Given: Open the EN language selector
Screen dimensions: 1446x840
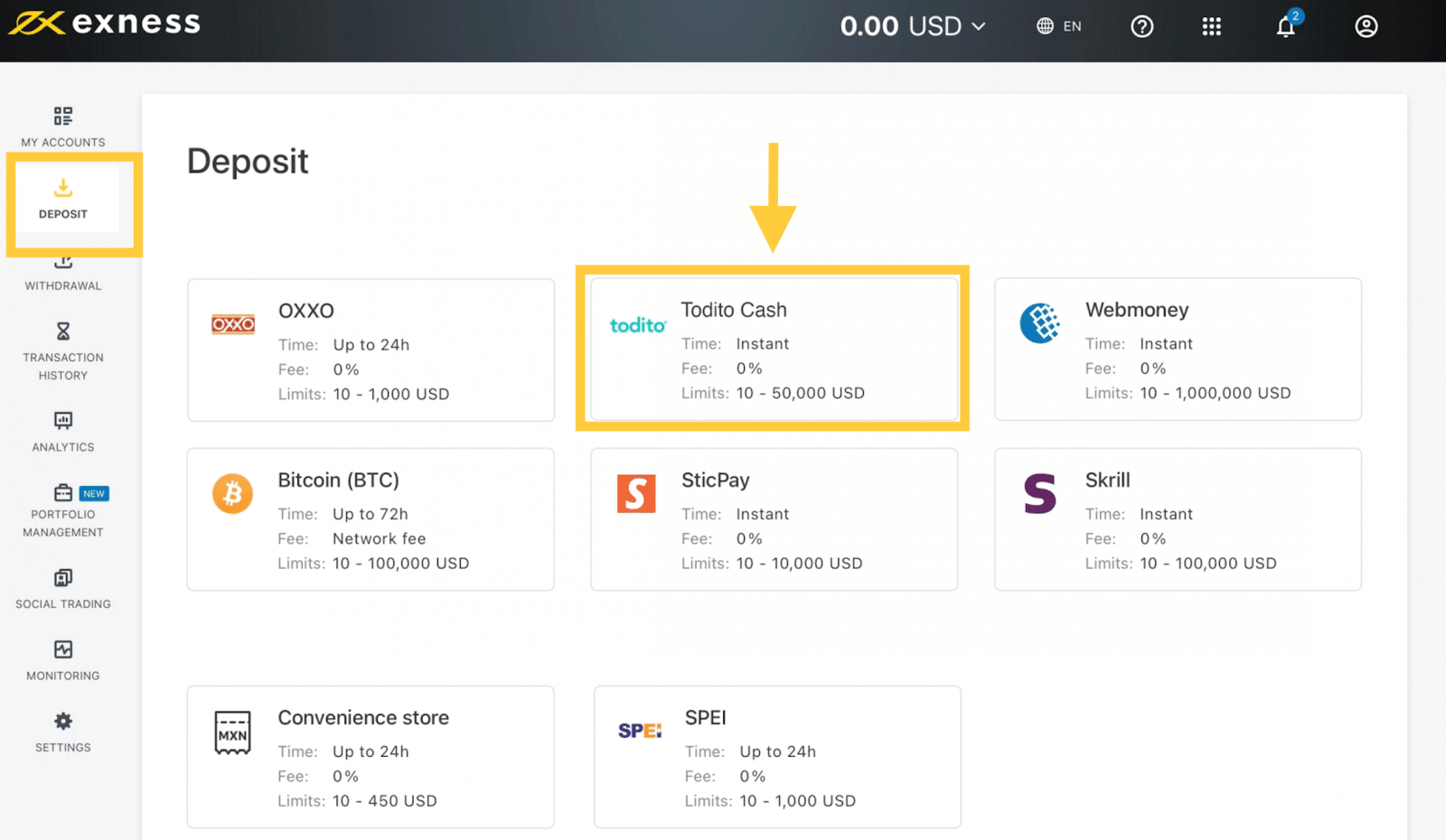Looking at the screenshot, I should [x=1059, y=26].
